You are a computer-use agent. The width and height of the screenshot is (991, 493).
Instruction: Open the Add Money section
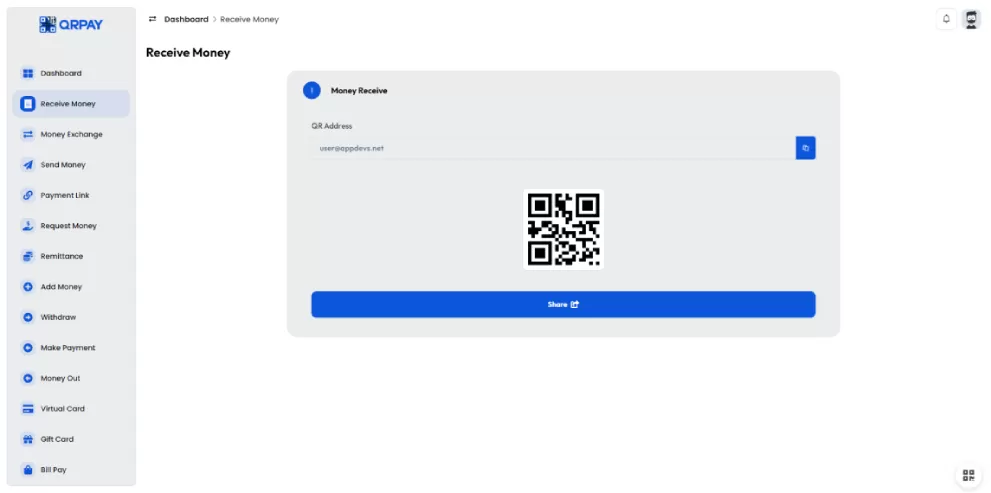point(71,287)
